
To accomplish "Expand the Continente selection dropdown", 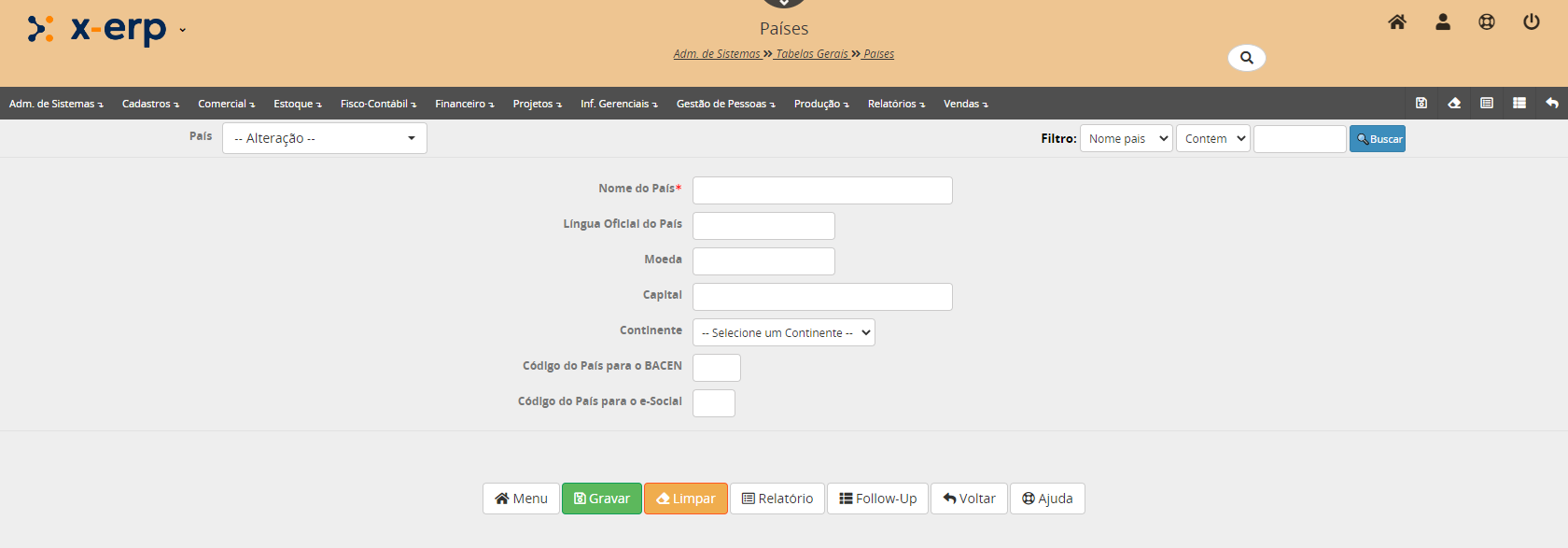I will pos(783,333).
